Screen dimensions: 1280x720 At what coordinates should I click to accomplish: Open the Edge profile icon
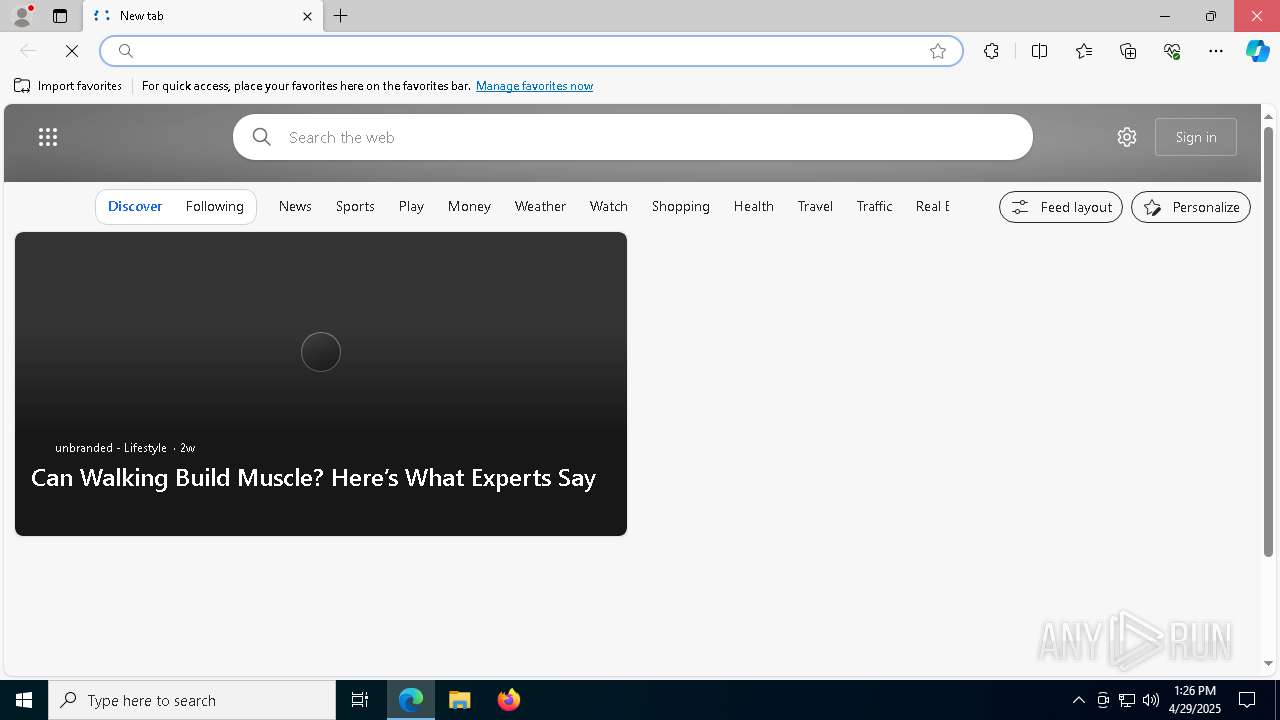pos(21,16)
